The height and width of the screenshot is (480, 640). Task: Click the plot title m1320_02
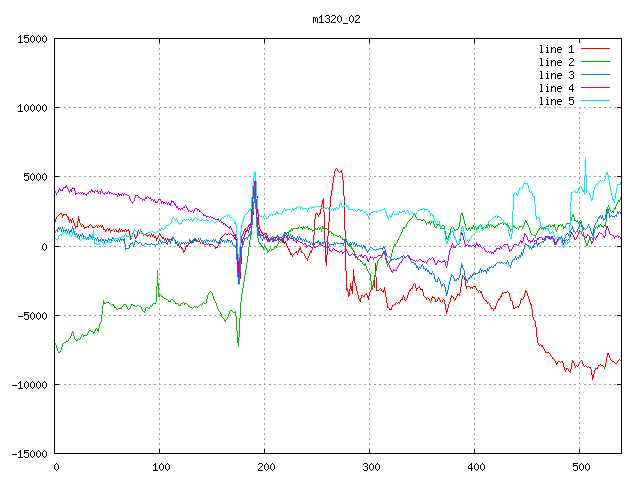[337, 19]
